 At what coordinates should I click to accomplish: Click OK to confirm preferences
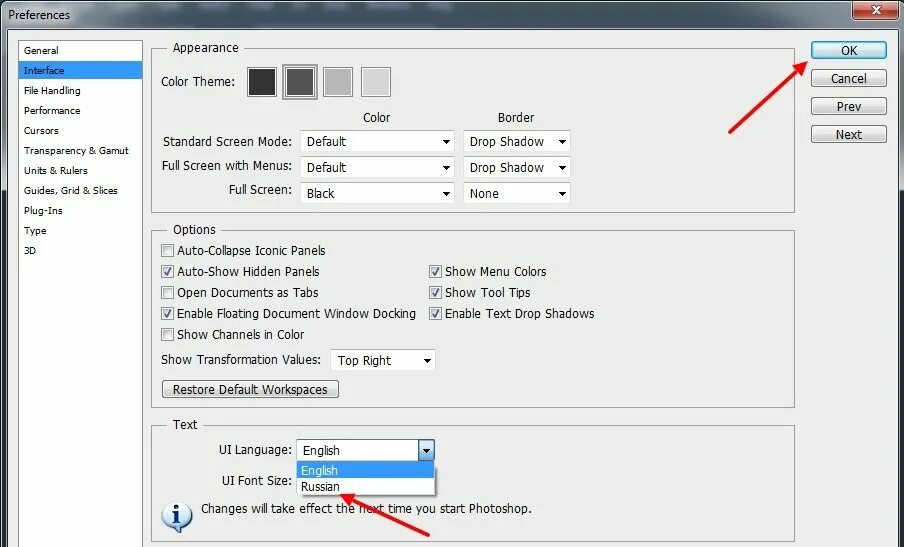tap(849, 50)
